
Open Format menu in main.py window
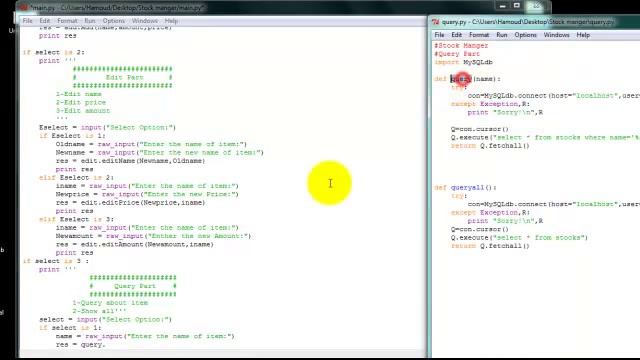pyautogui.click(x=67, y=21)
